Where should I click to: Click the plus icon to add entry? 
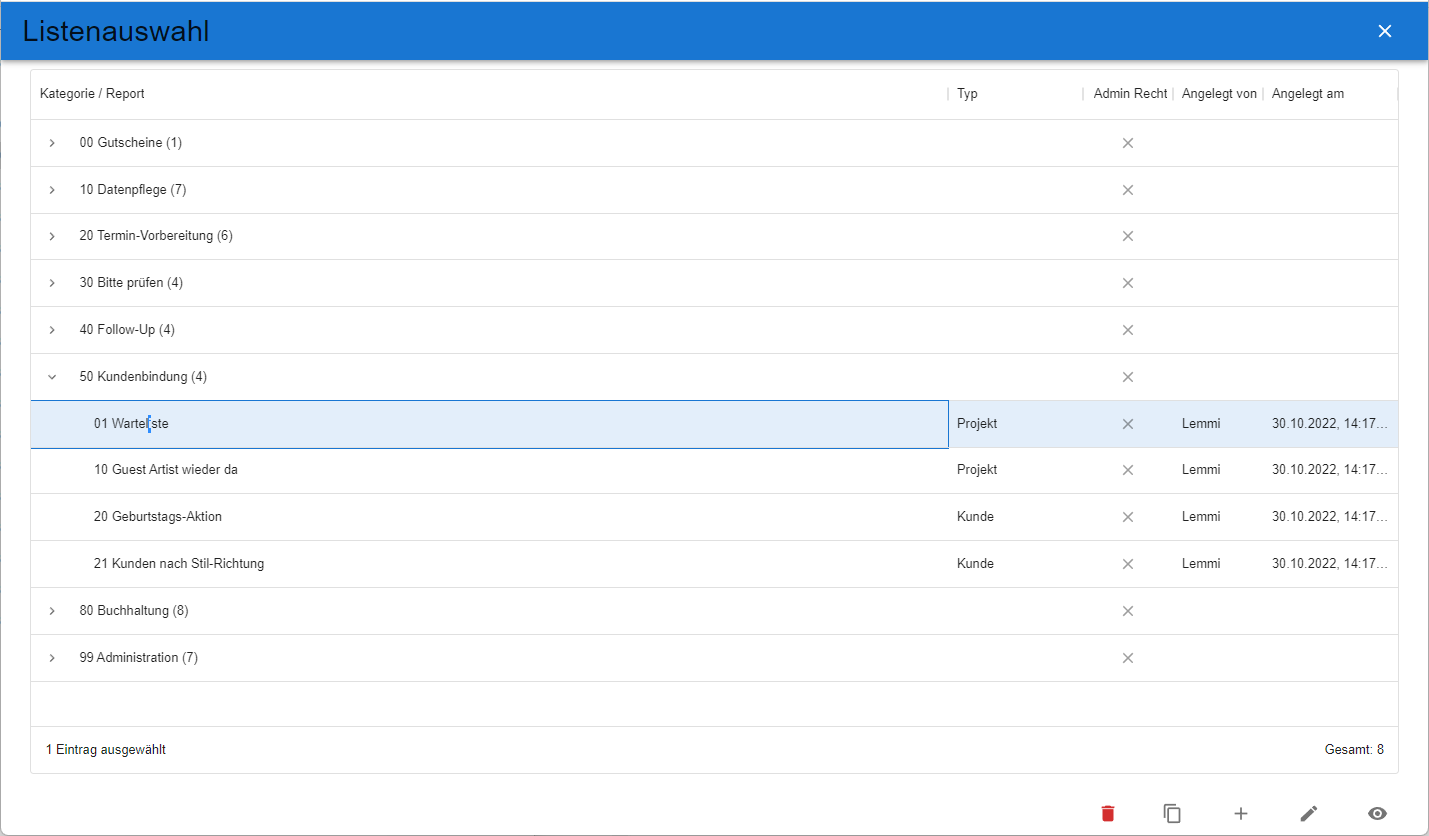point(1241,813)
